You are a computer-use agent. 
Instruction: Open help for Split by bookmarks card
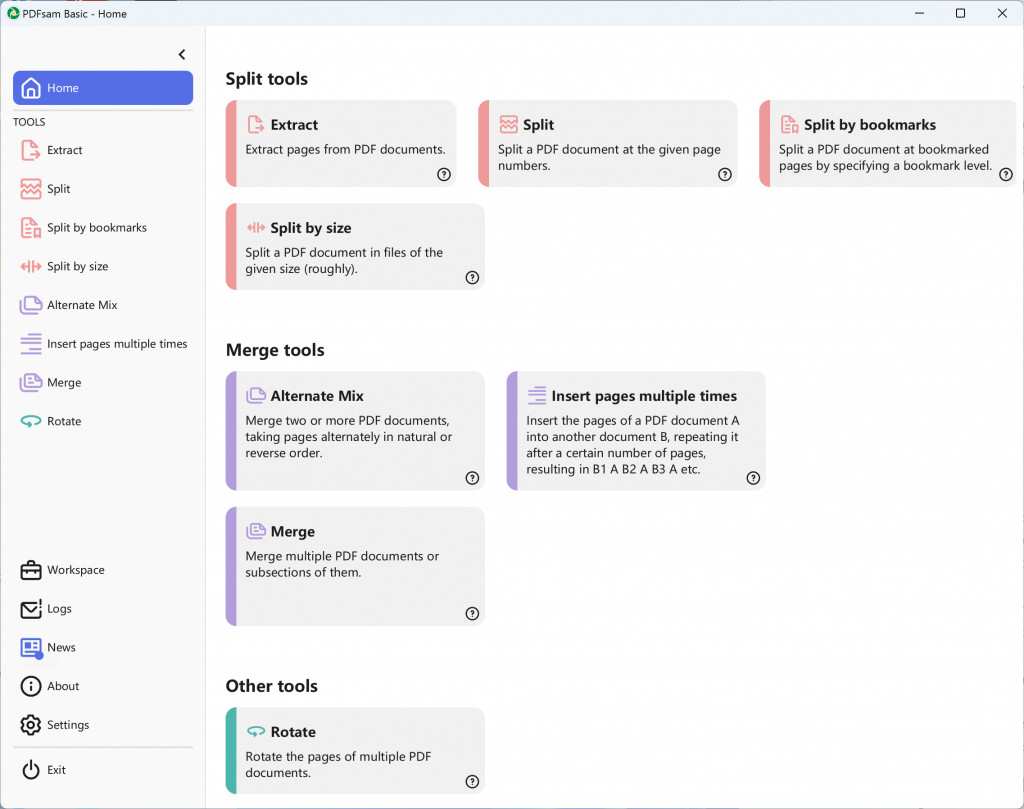1006,174
